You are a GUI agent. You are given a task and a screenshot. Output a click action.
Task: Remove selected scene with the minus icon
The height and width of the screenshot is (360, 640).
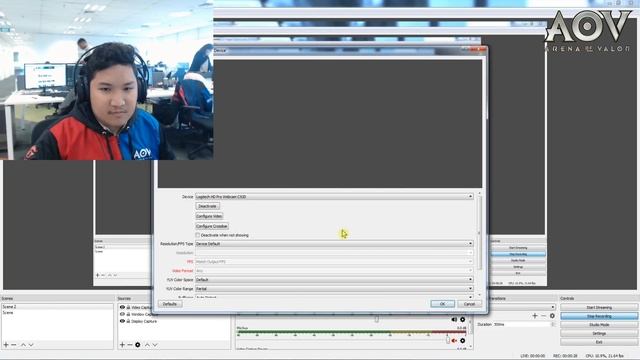click(x=14, y=345)
